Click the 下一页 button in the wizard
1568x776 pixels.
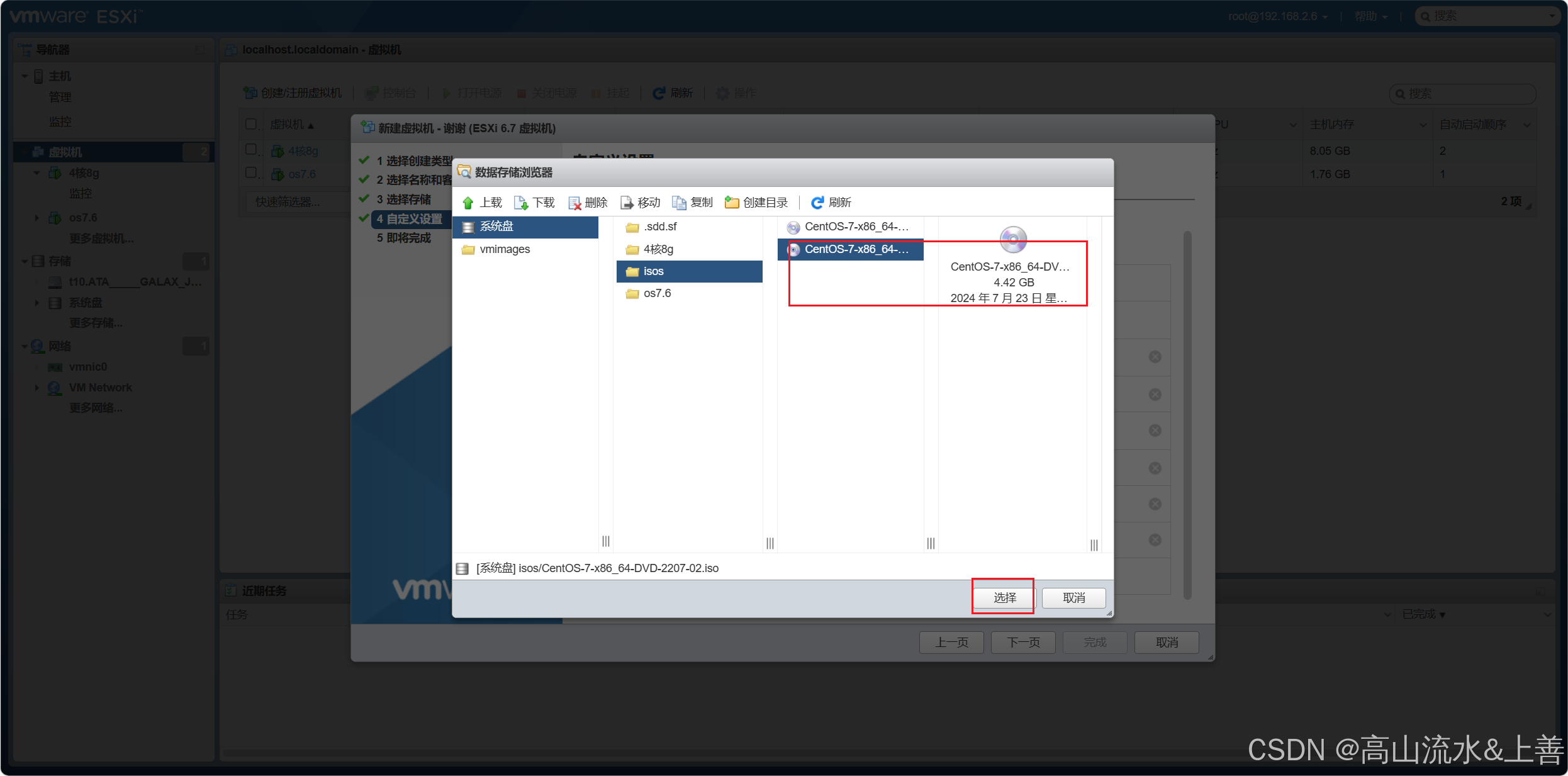(1023, 643)
